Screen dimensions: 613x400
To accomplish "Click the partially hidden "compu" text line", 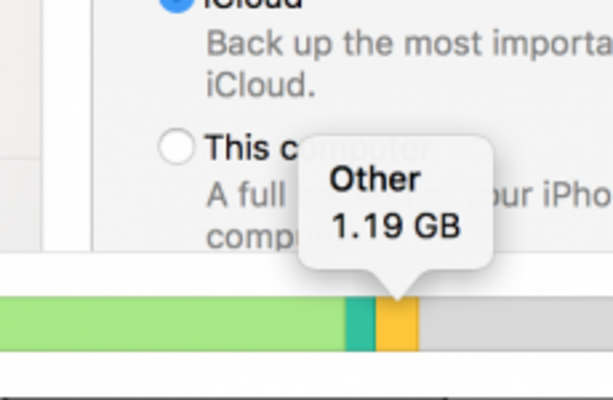I will (x=250, y=237).
